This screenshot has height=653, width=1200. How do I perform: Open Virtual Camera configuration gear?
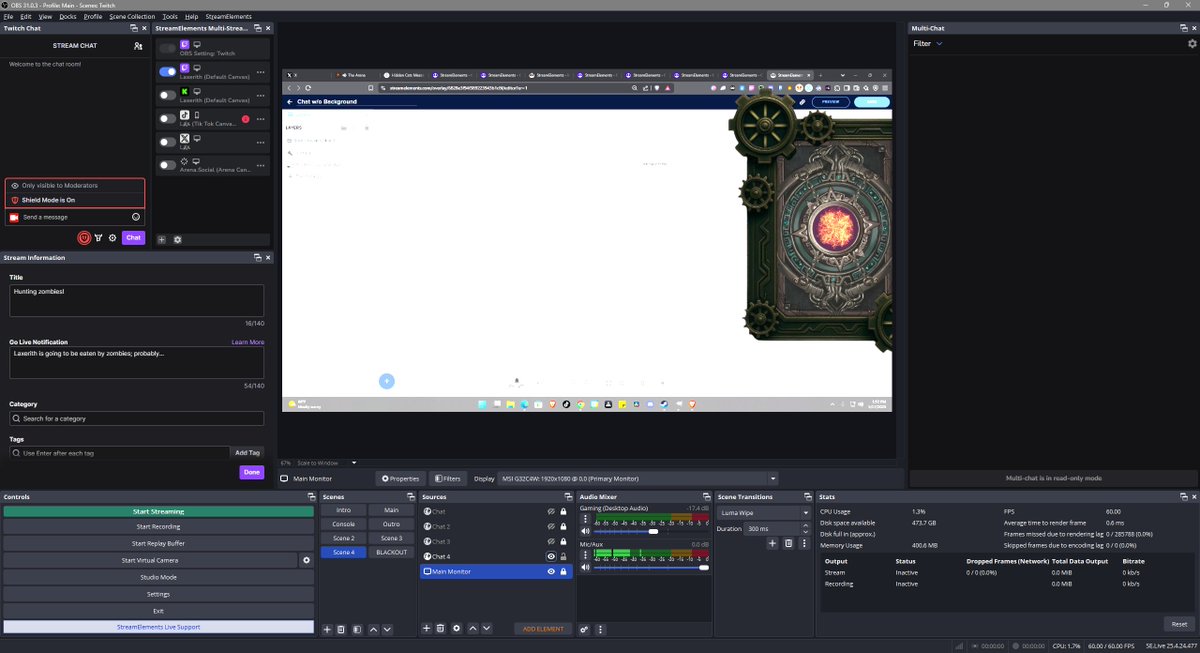pyautogui.click(x=307, y=561)
